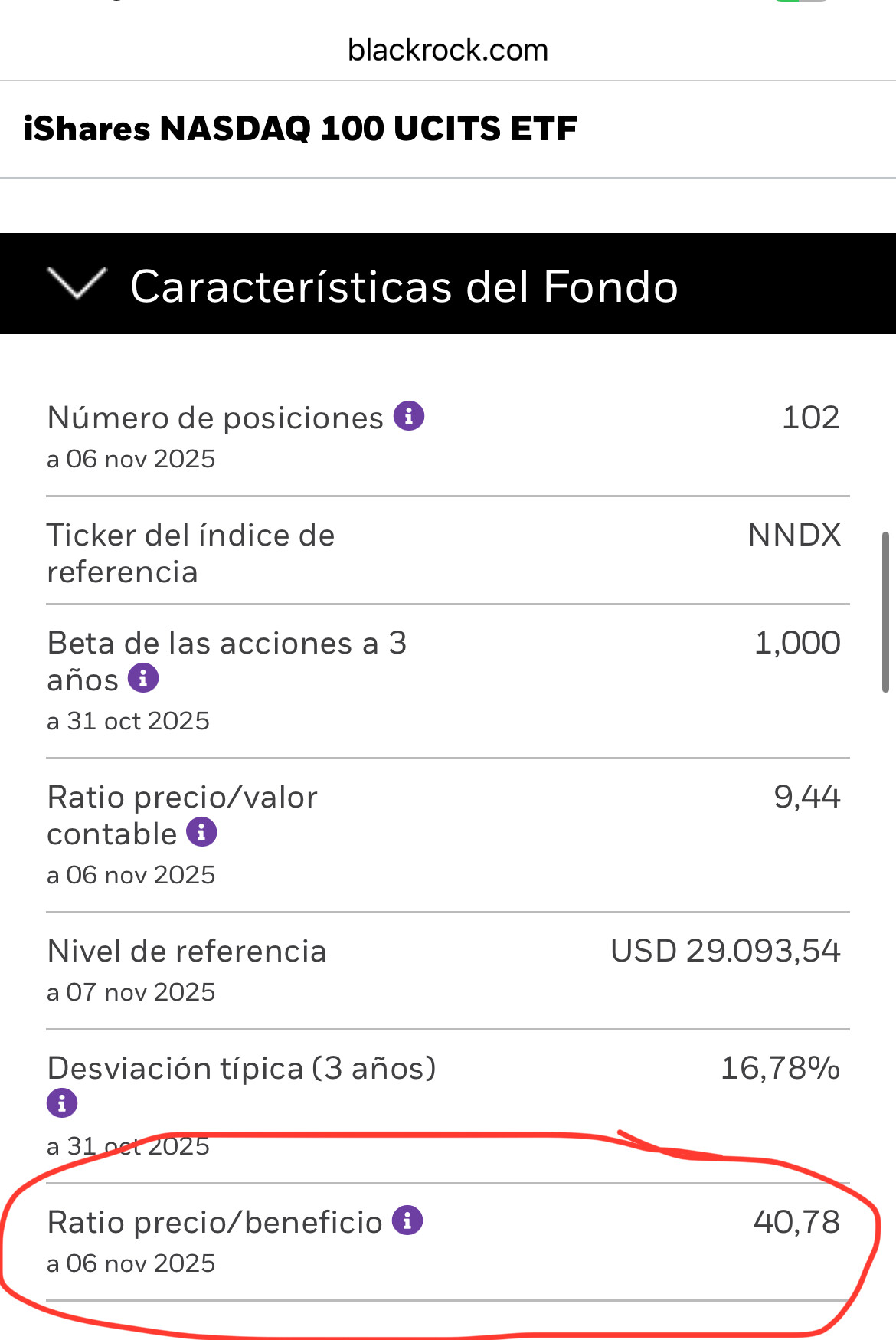Click the 1,000 beta value
Image resolution: width=896 pixels, height=1340 pixels.
[797, 643]
